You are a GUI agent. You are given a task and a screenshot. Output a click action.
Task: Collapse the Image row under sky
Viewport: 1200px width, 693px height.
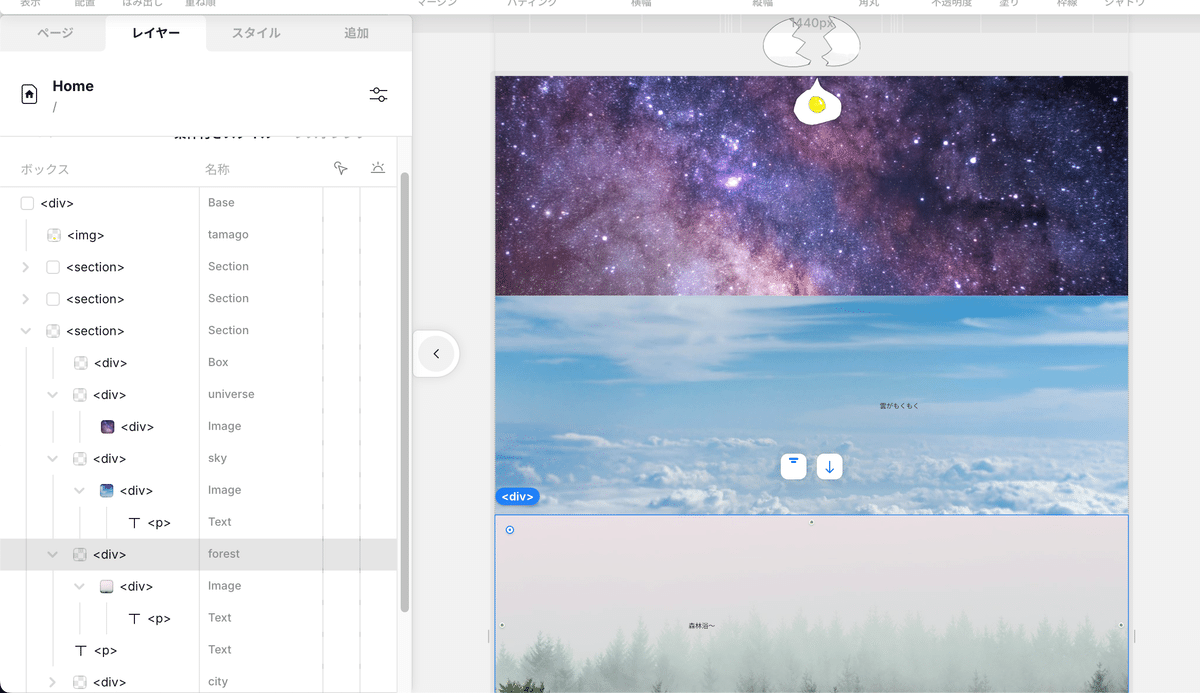(x=80, y=491)
